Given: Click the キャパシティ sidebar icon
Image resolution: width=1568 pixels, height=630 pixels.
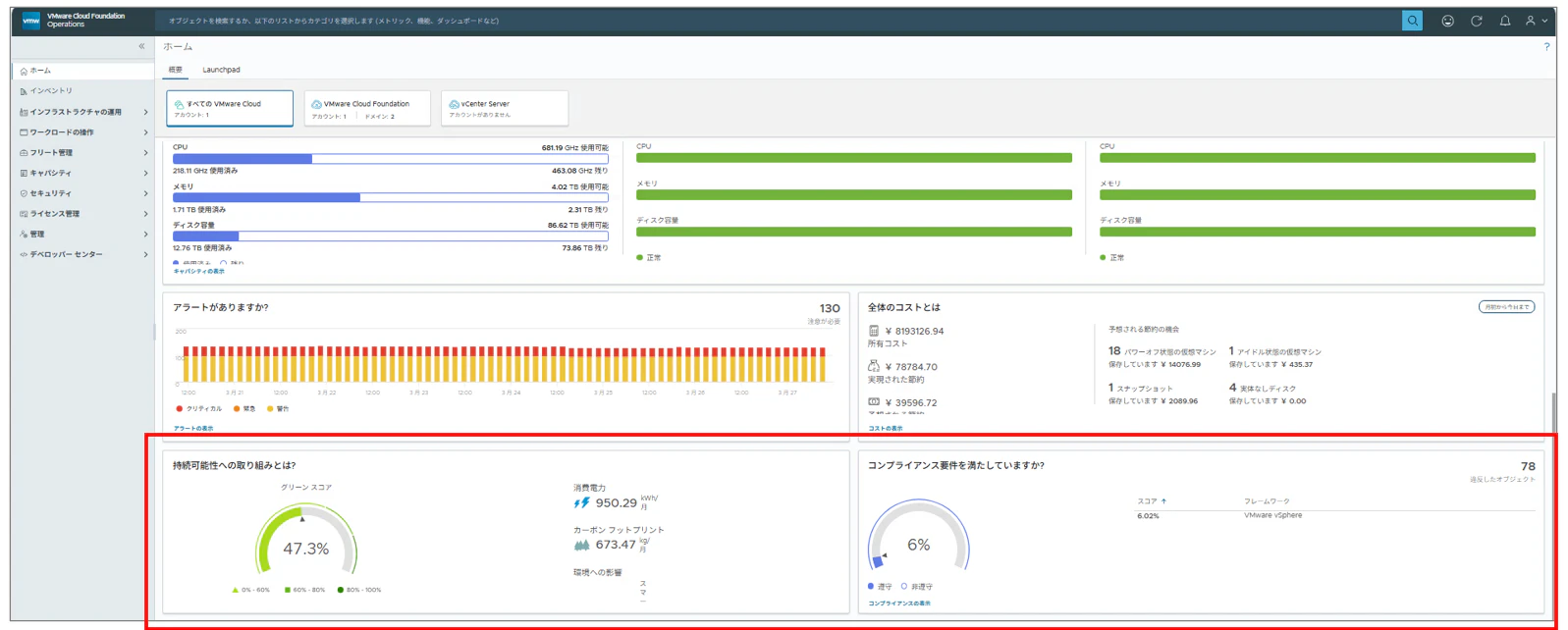Looking at the screenshot, I should click(x=24, y=173).
